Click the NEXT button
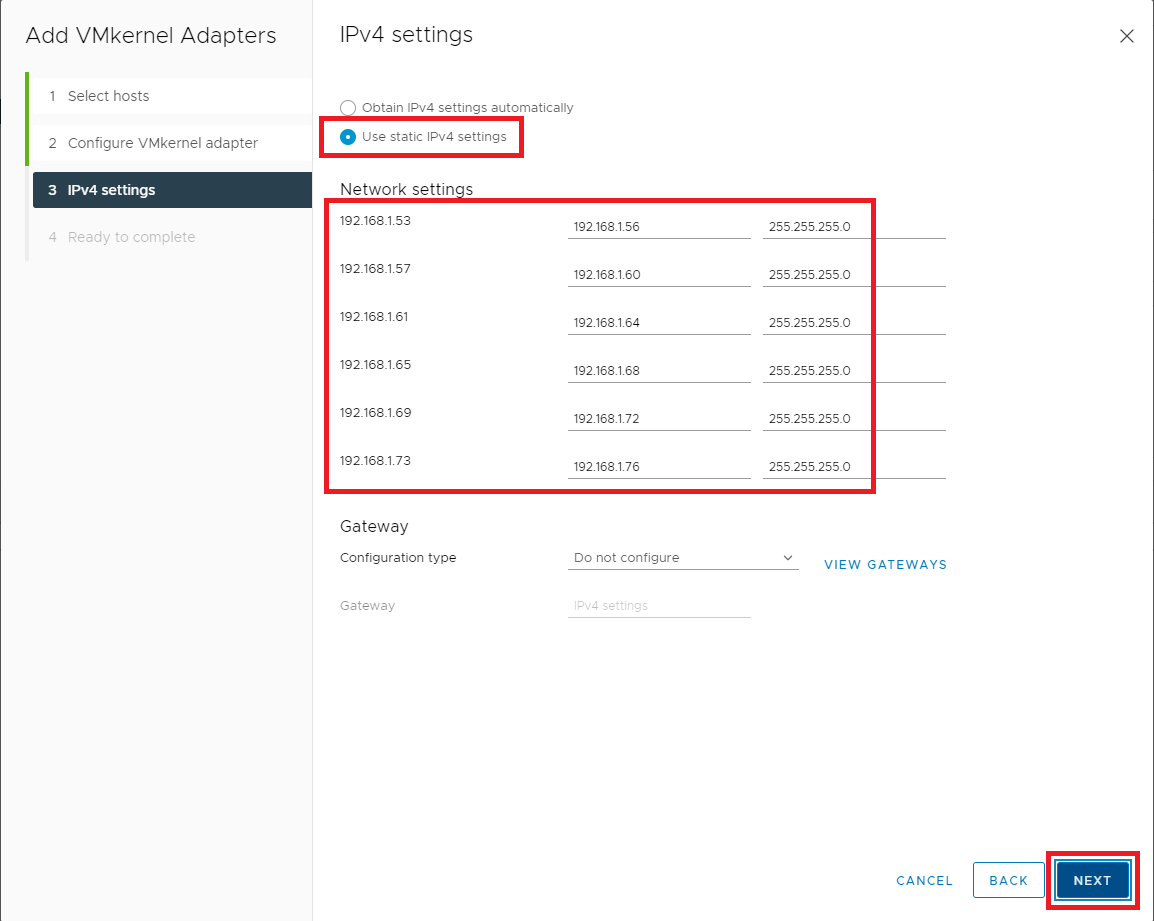The image size is (1154, 921). (1092, 880)
